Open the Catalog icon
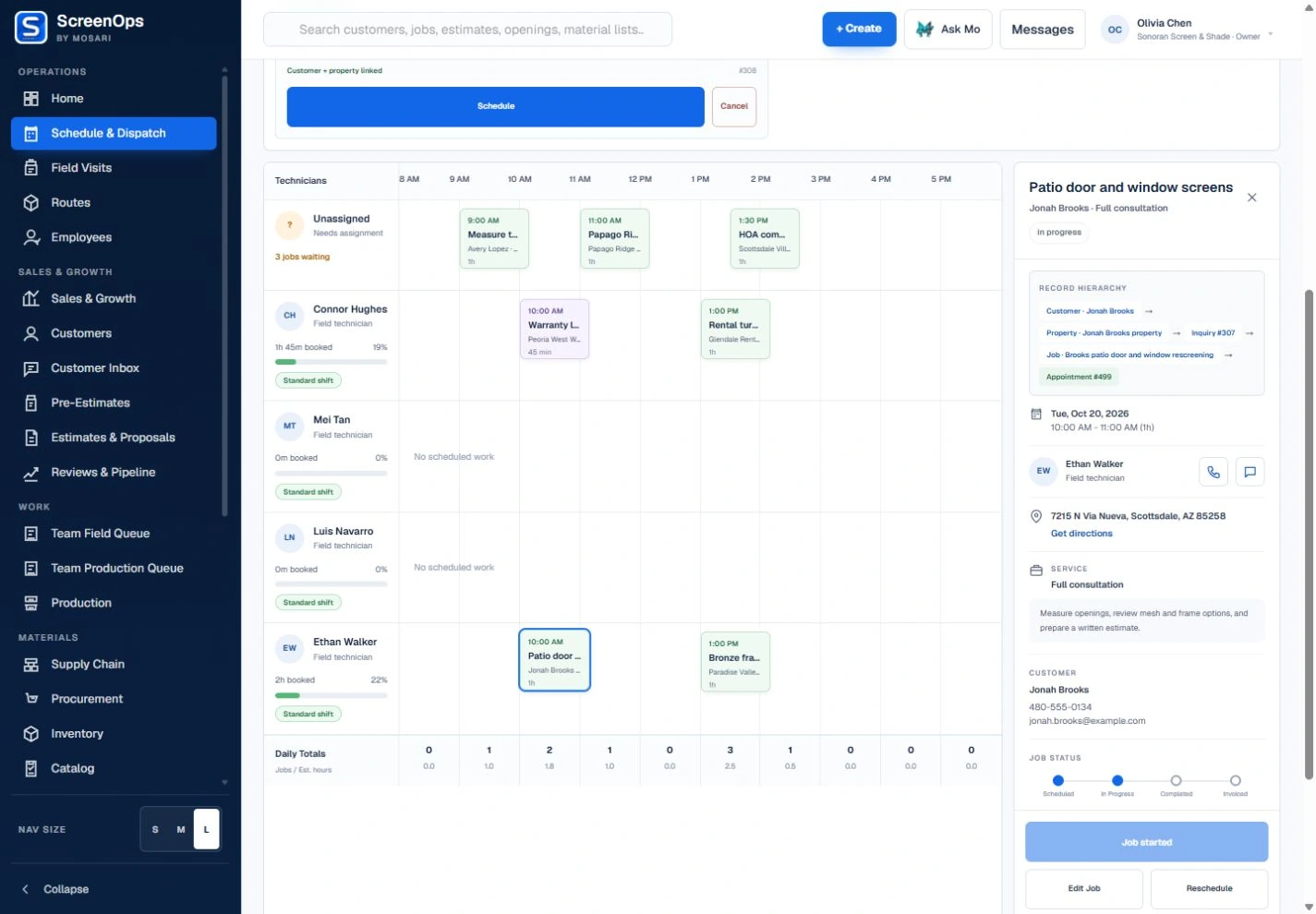This screenshot has width=1316, height=914. 31,769
